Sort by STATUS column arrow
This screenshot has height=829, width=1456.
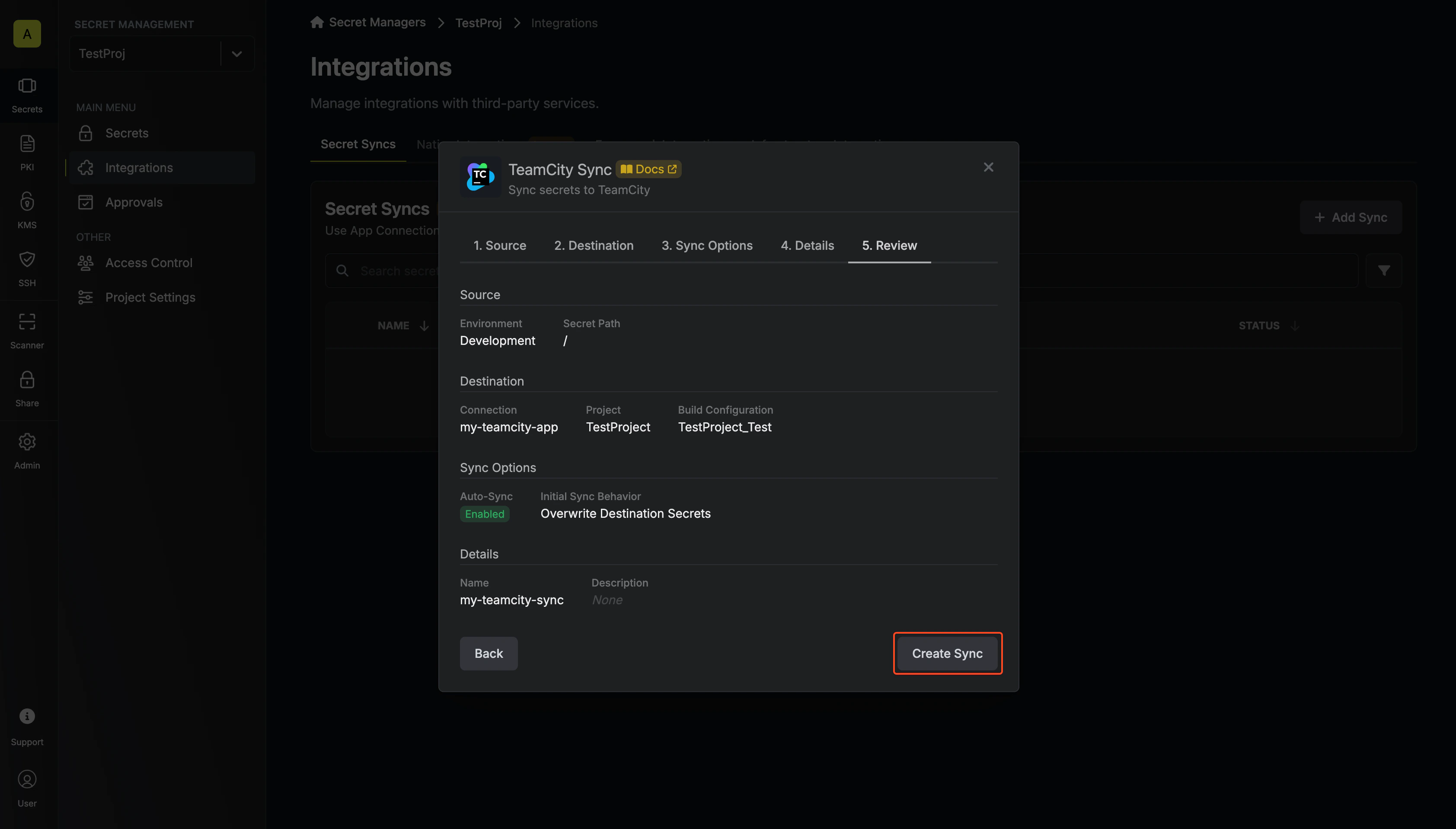[1295, 326]
